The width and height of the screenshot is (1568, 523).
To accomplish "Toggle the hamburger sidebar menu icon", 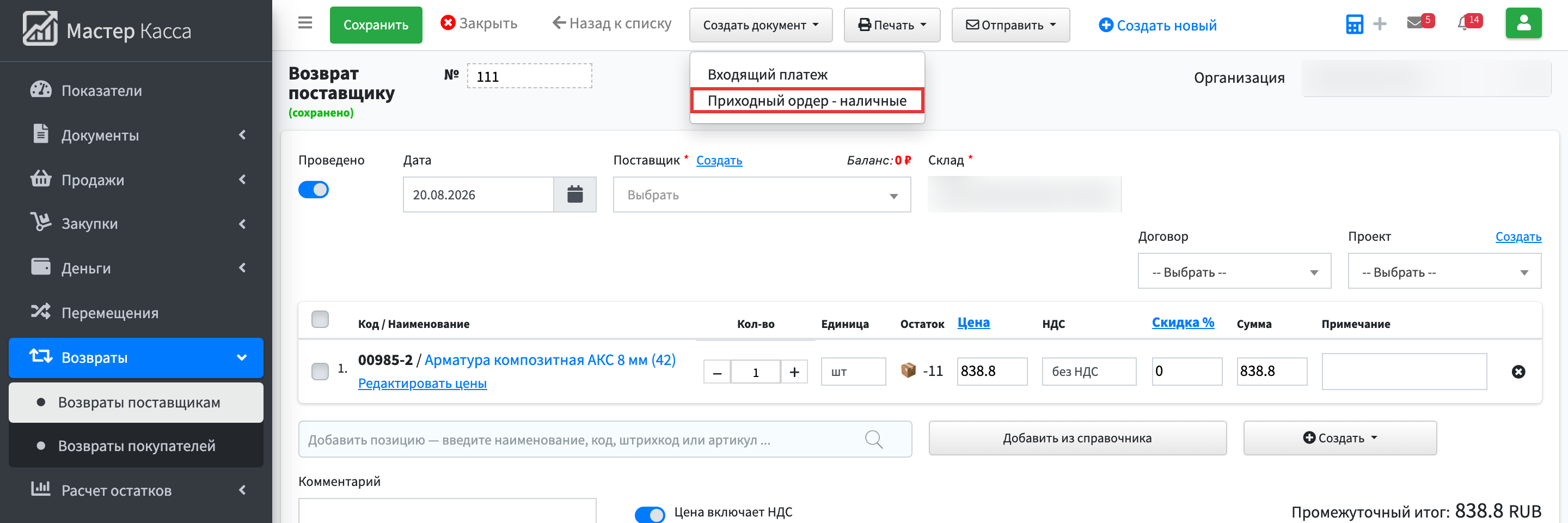I will pos(305,23).
